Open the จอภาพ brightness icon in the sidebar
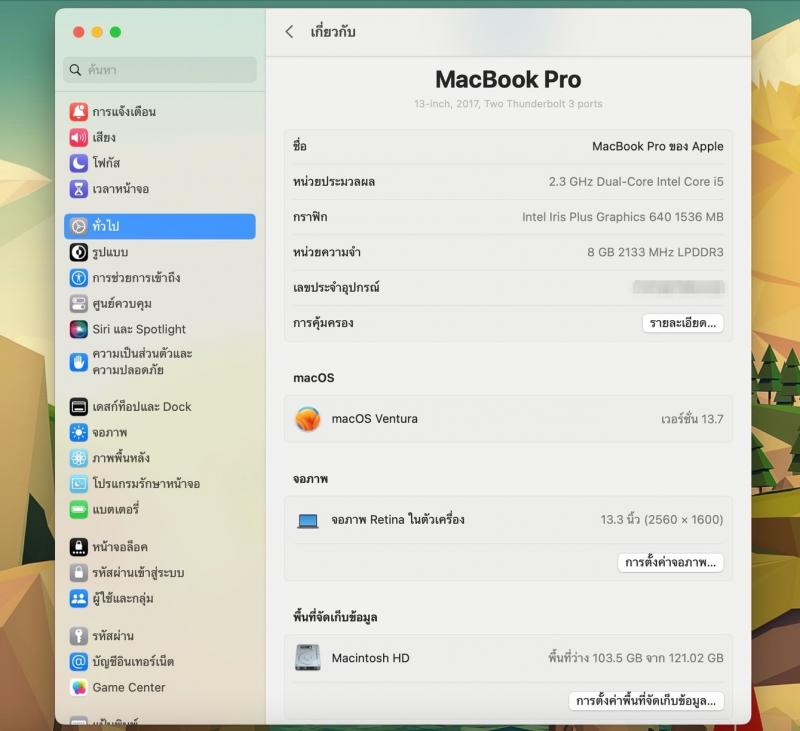Image resolution: width=800 pixels, height=731 pixels. 79,433
